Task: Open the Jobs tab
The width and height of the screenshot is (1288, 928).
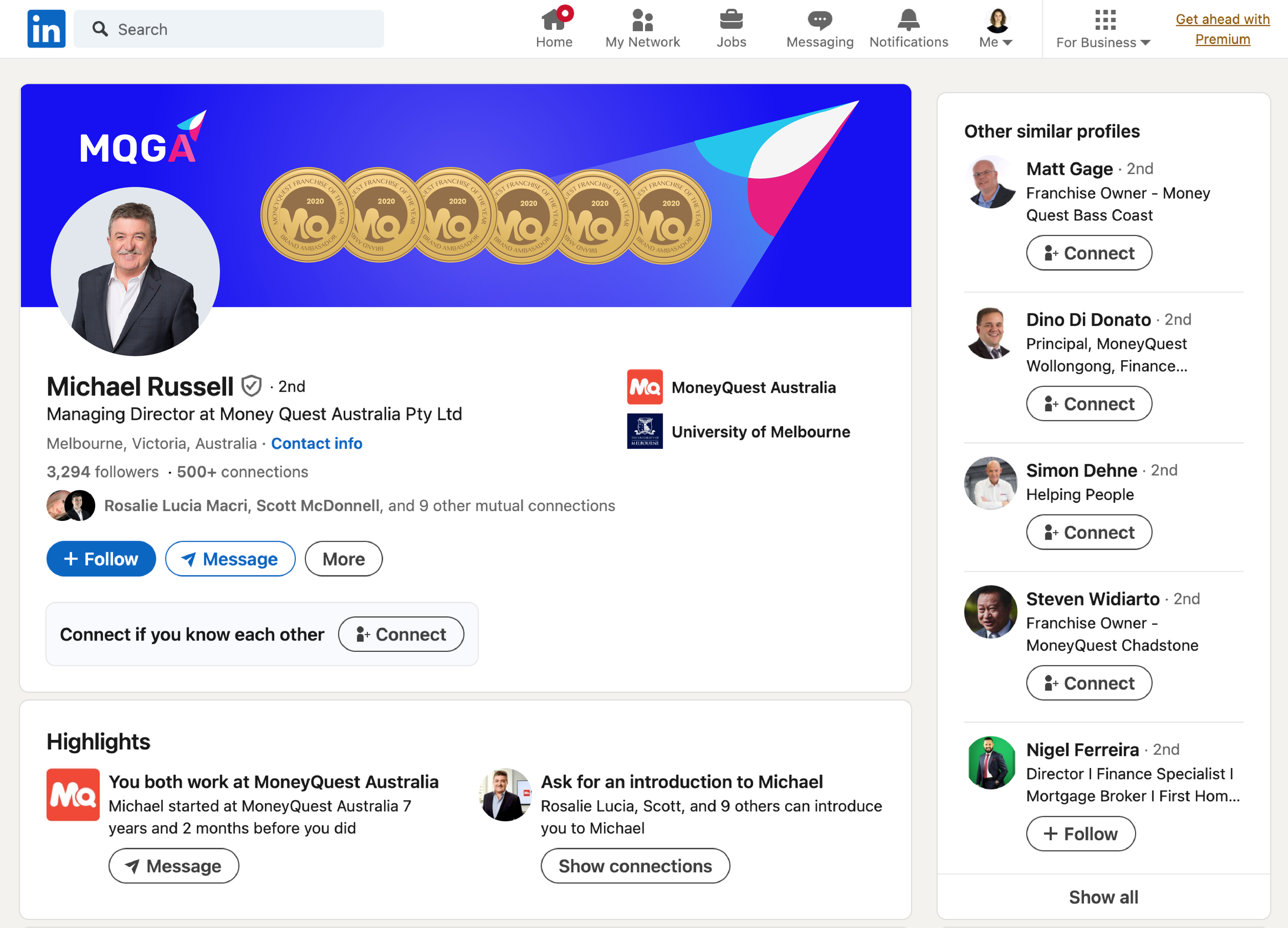Action: pyautogui.click(x=731, y=28)
